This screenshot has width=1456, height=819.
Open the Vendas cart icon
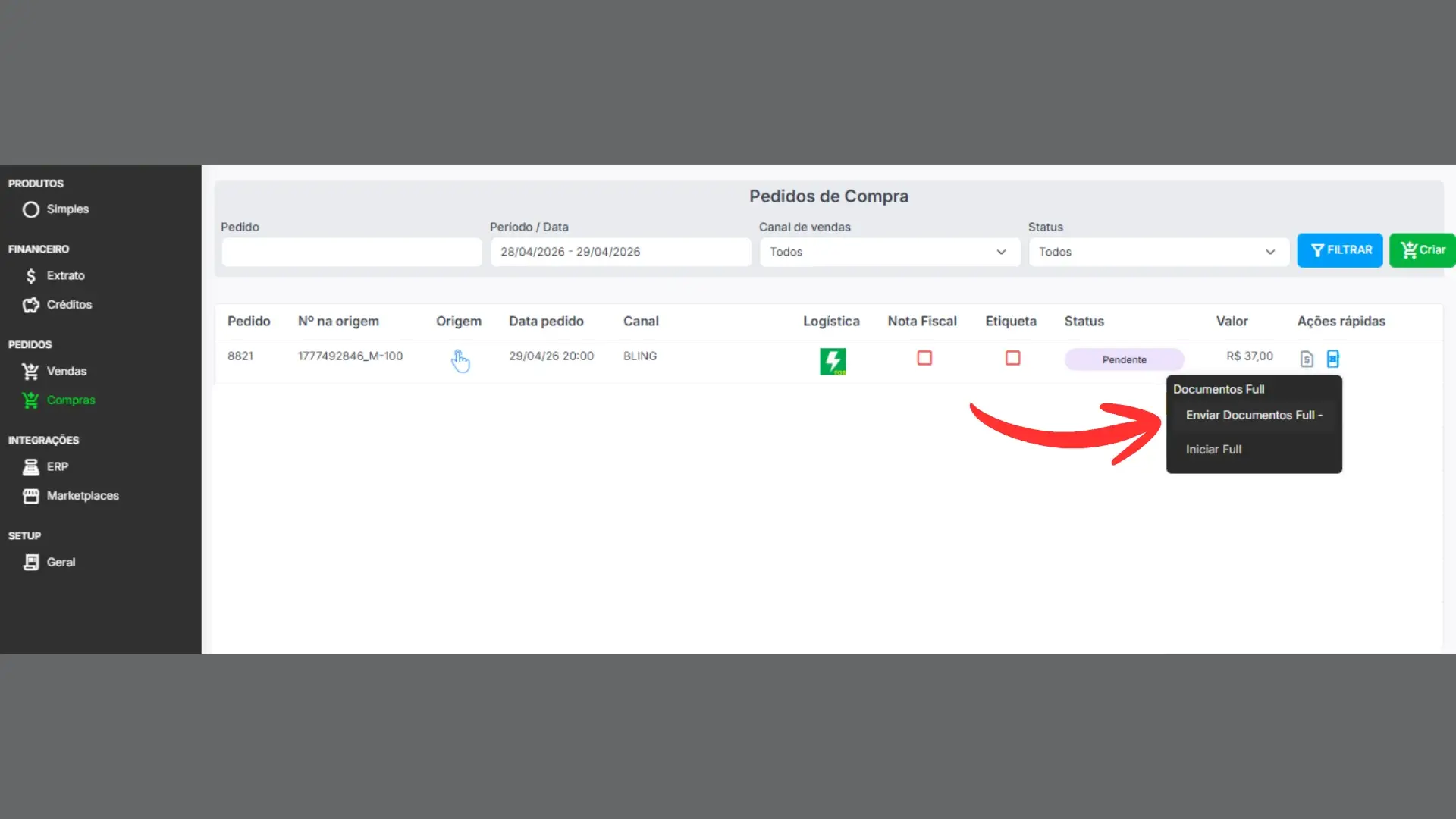(31, 372)
